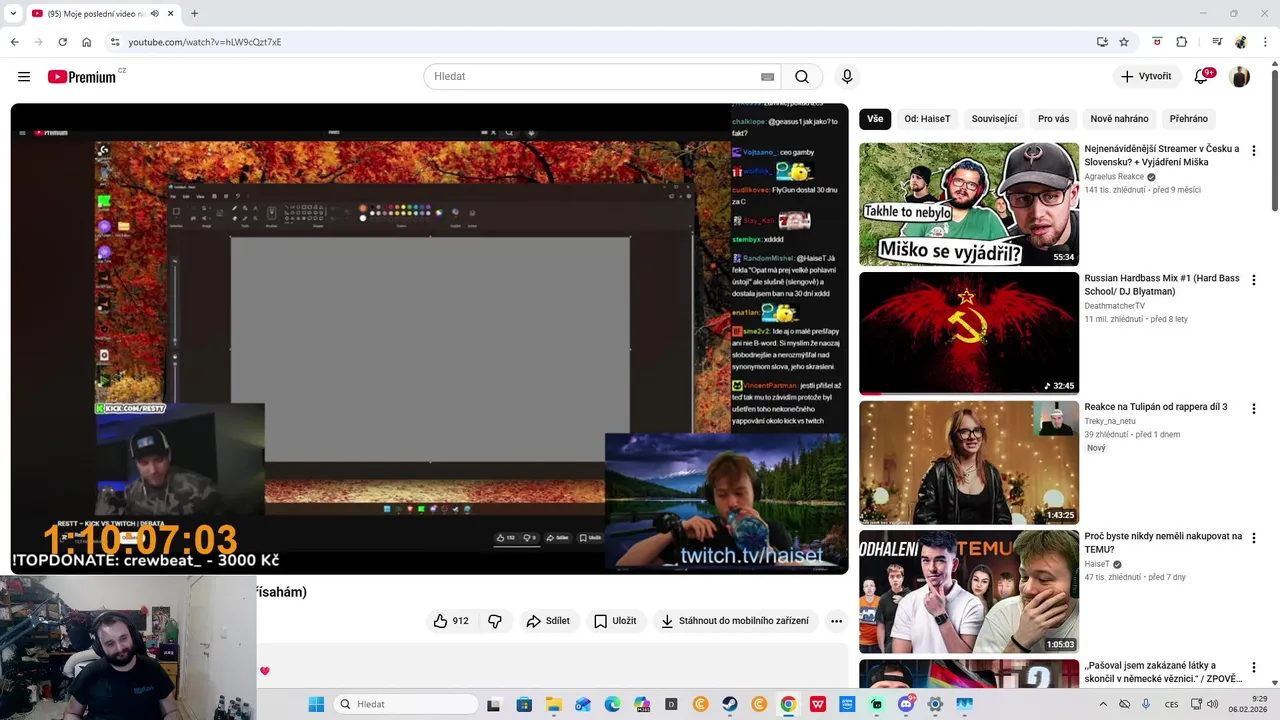The height and width of the screenshot is (720, 1280).
Task: Select the Vše filter chip
Action: pos(875,119)
